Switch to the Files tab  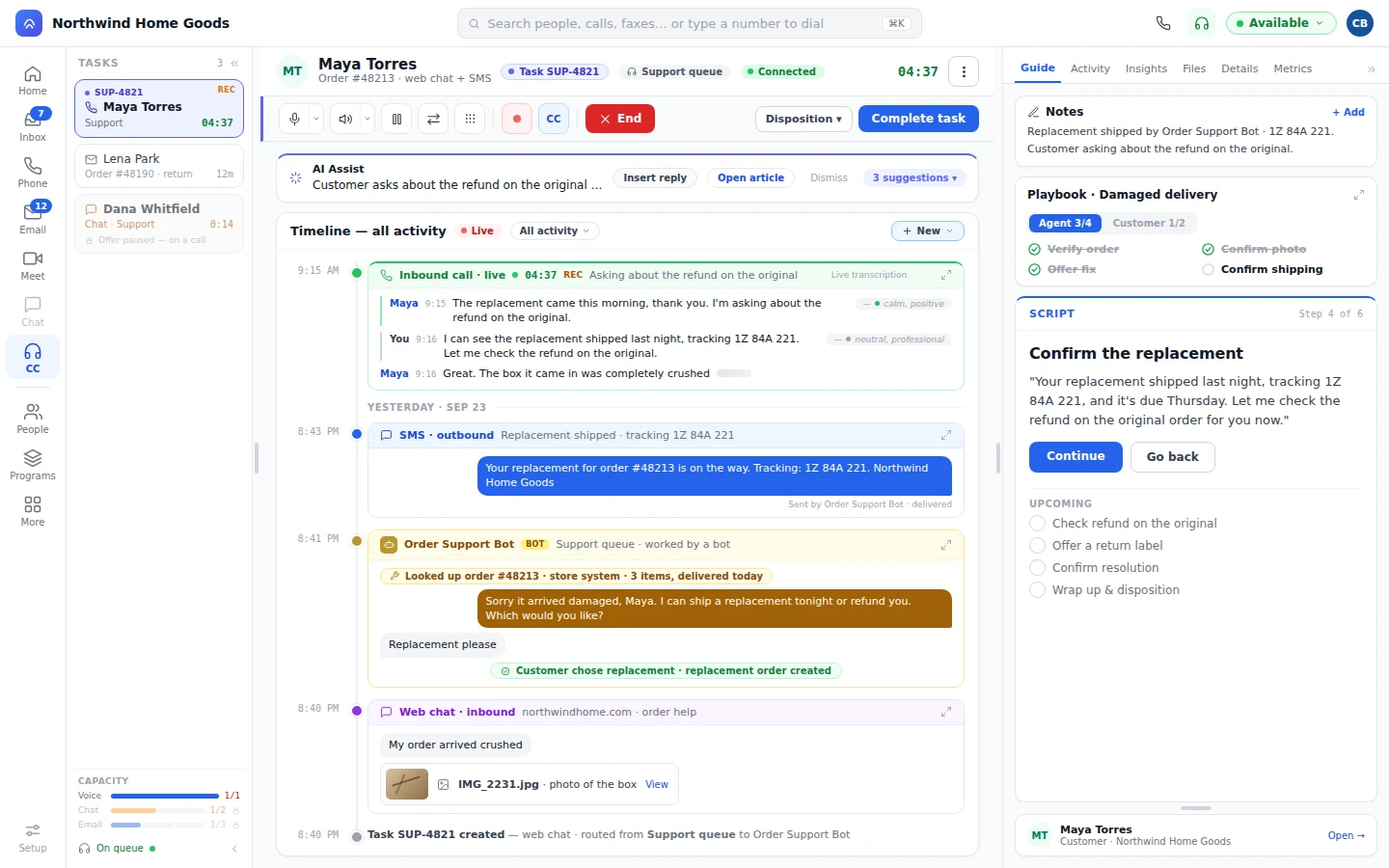(x=1194, y=68)
